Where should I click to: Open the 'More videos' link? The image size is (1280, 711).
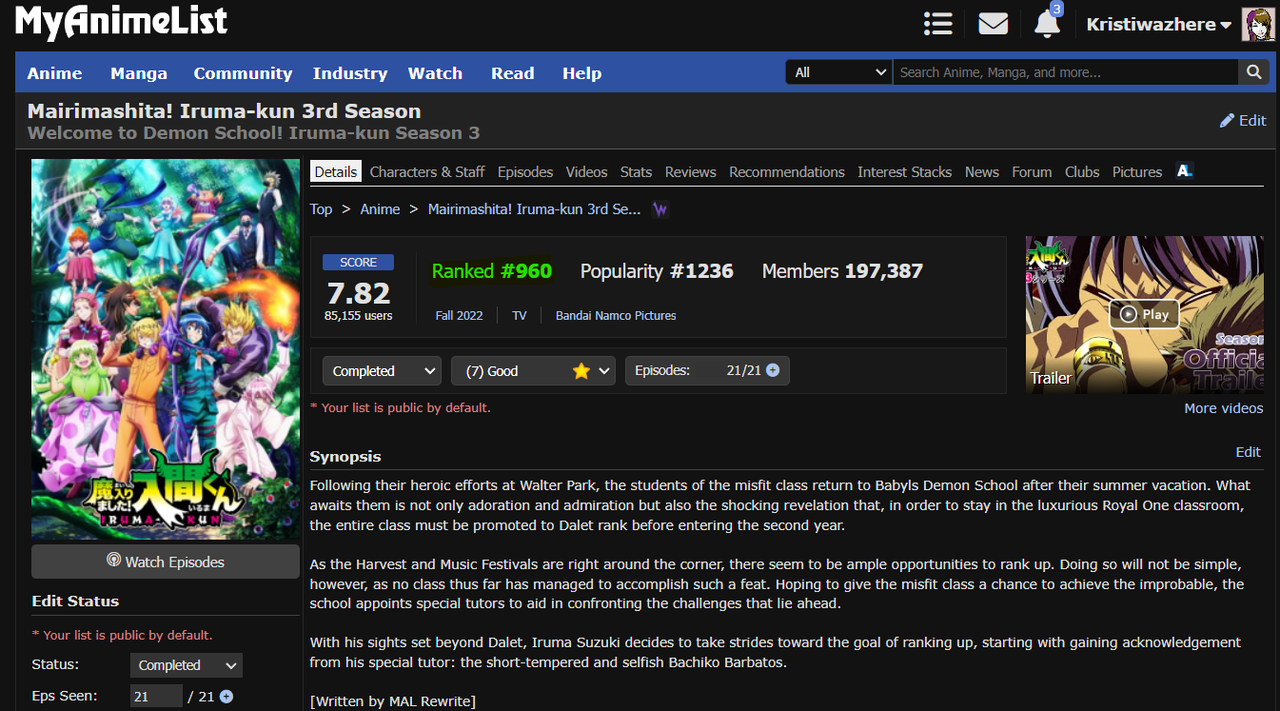click(1224, 408)
